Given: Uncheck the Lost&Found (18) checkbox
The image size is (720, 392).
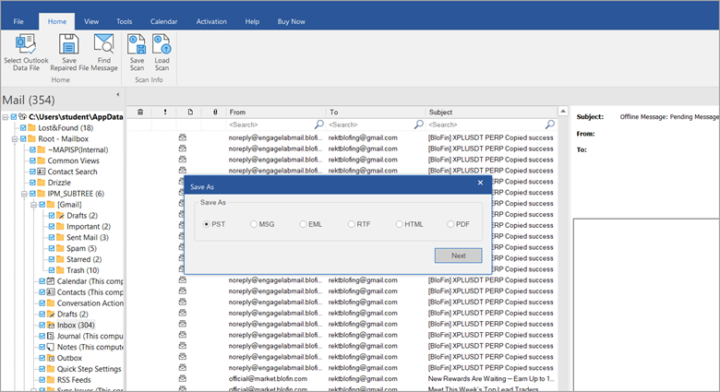Looking at the screenshot, I should (23, 128).
